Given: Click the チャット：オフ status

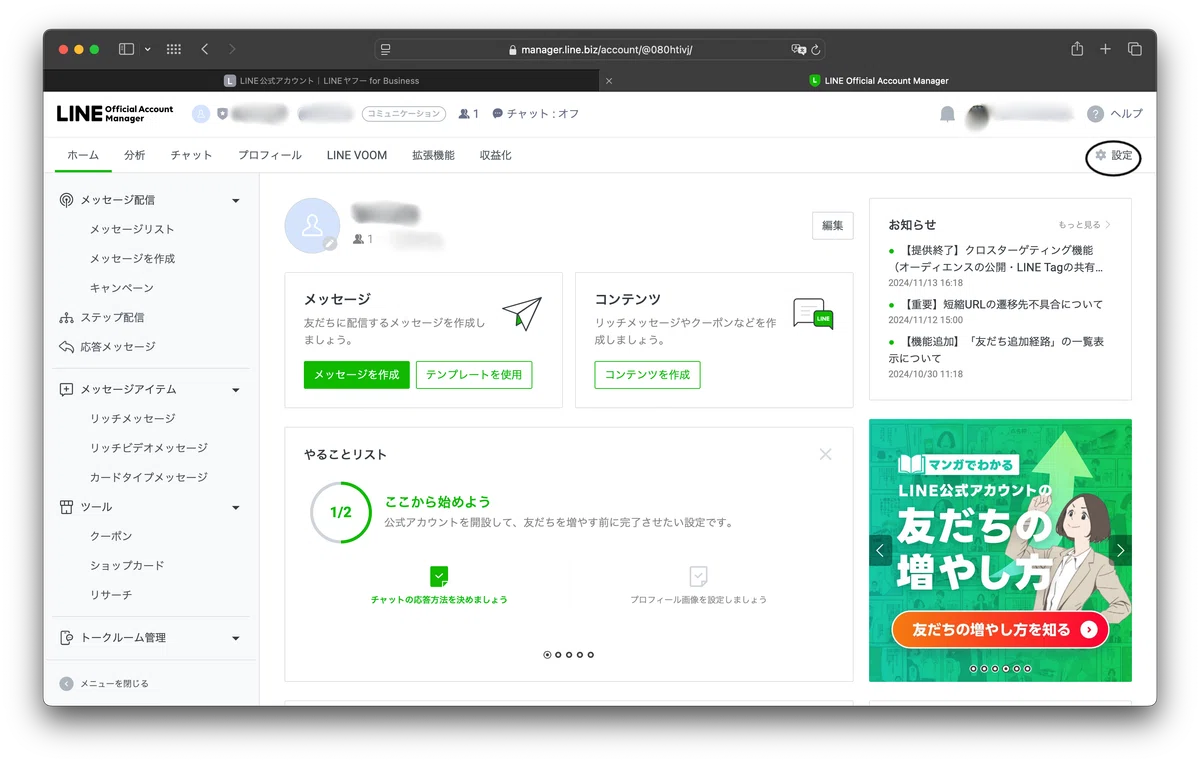Looking at the screenshot, I should [536, 114].
